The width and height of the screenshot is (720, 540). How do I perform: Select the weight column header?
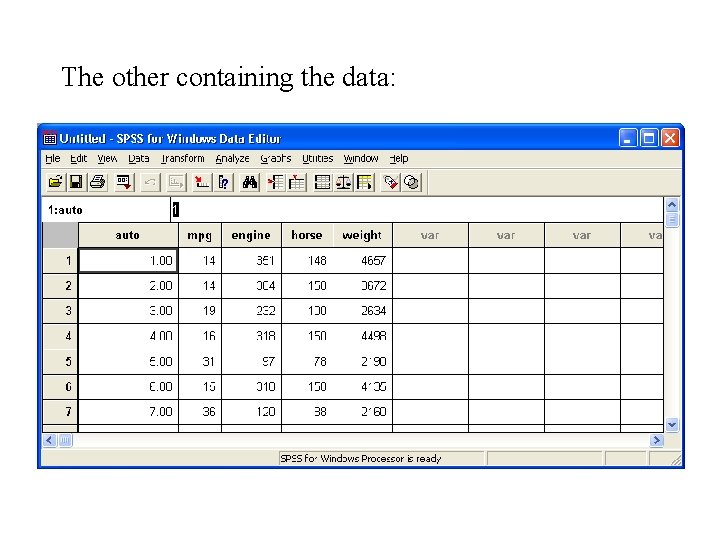pos(362,235)
